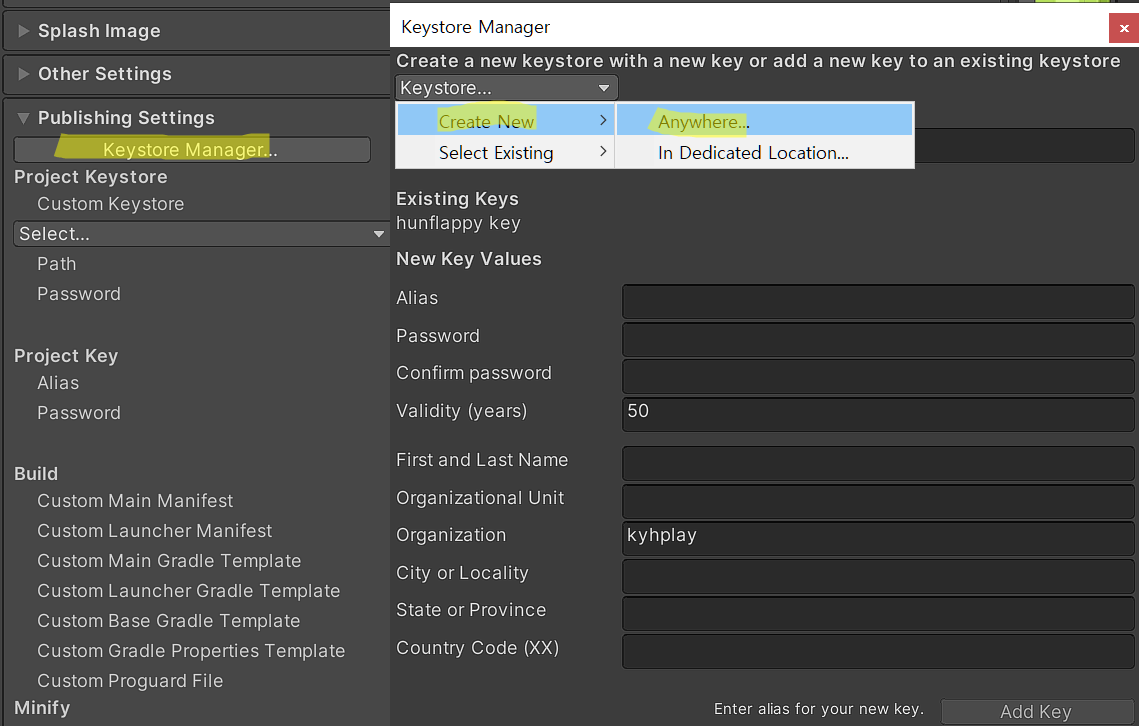The height and width of the screenshot is (726, 1139).
Task: Click the Country Code (XX) field
Action: coord(878,649)
